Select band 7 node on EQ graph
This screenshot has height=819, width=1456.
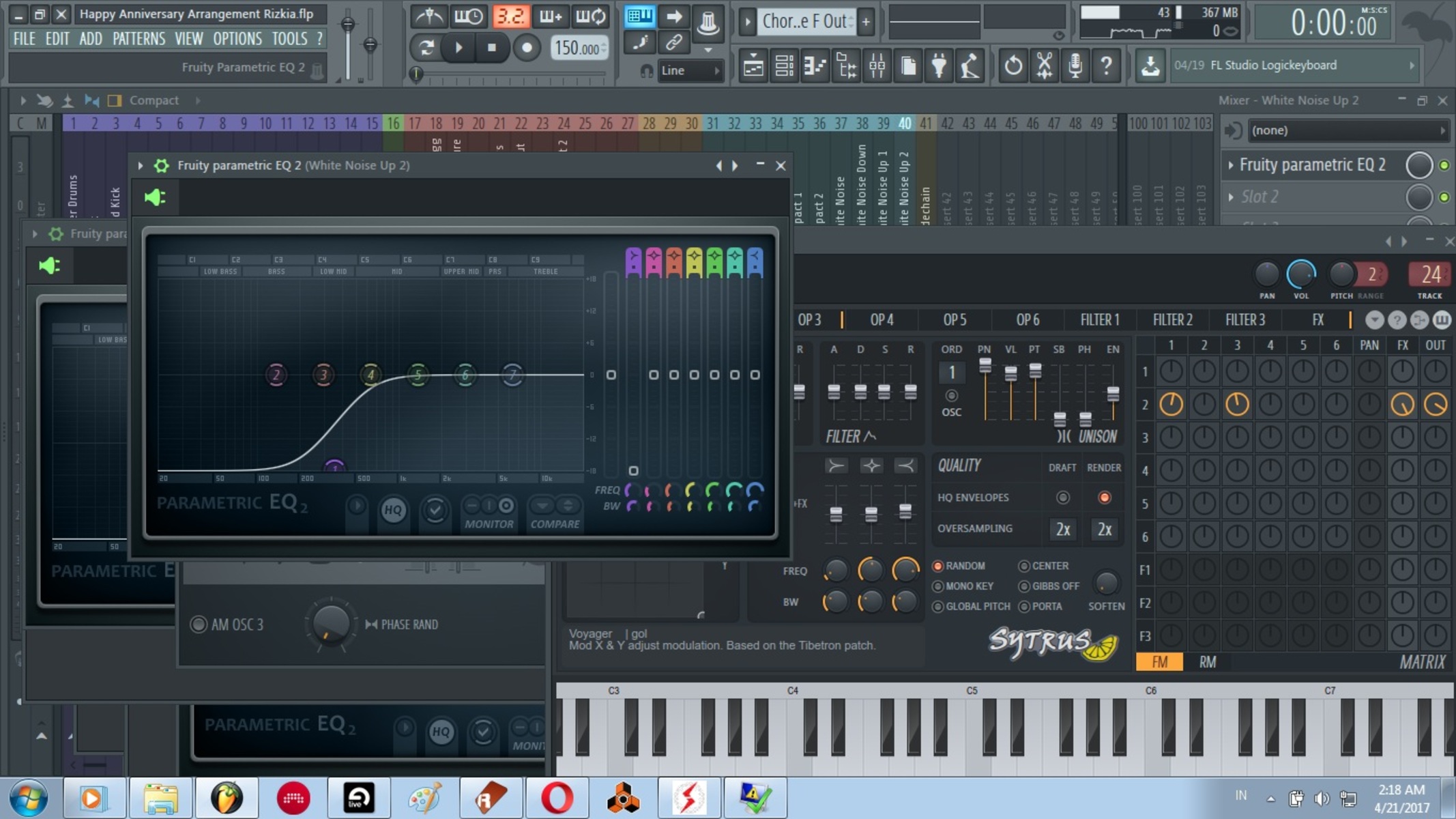point(512,374)
